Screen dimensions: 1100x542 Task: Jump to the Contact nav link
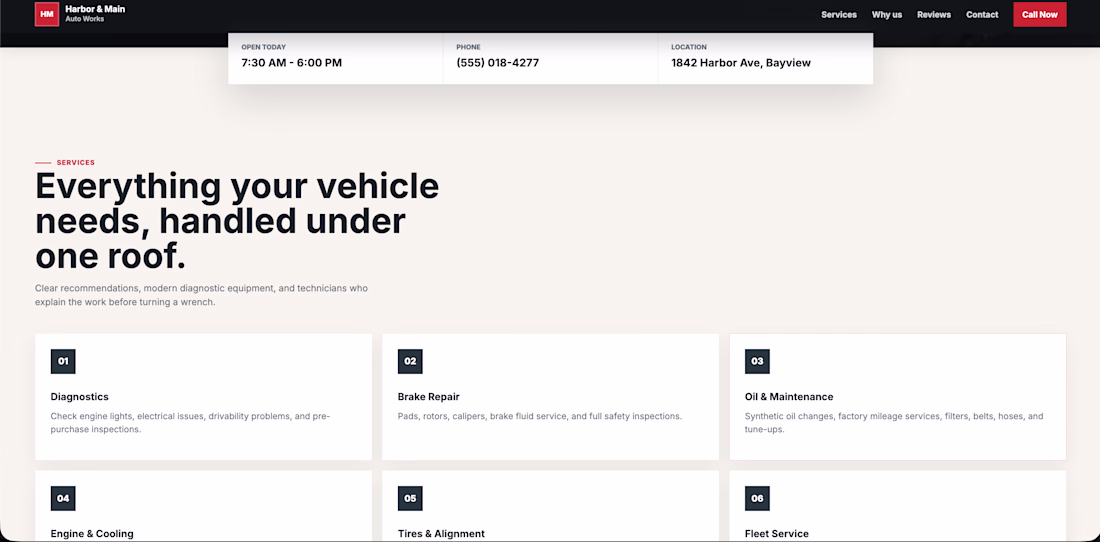982,15
